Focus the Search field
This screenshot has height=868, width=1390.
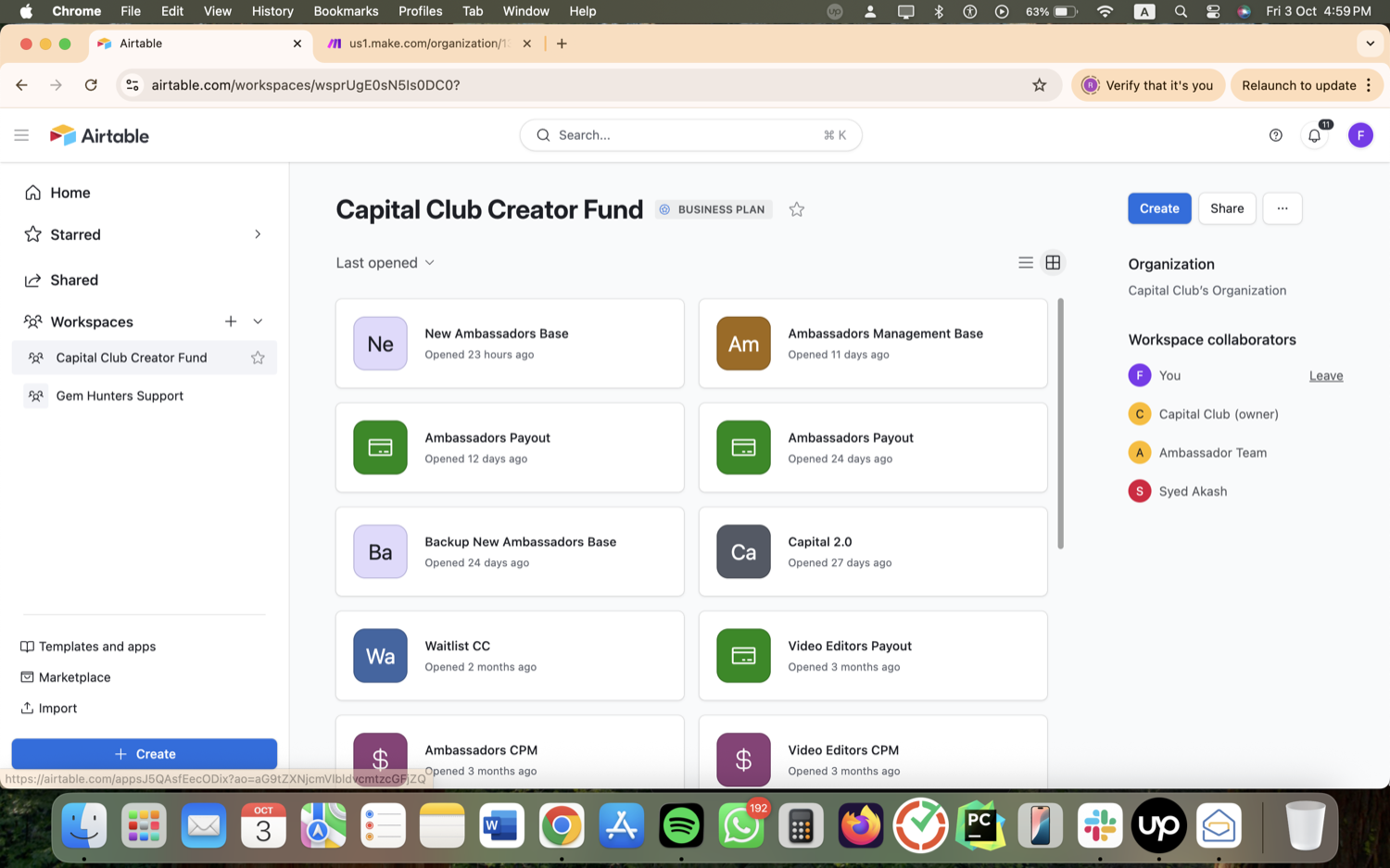[x=690, y=135]
